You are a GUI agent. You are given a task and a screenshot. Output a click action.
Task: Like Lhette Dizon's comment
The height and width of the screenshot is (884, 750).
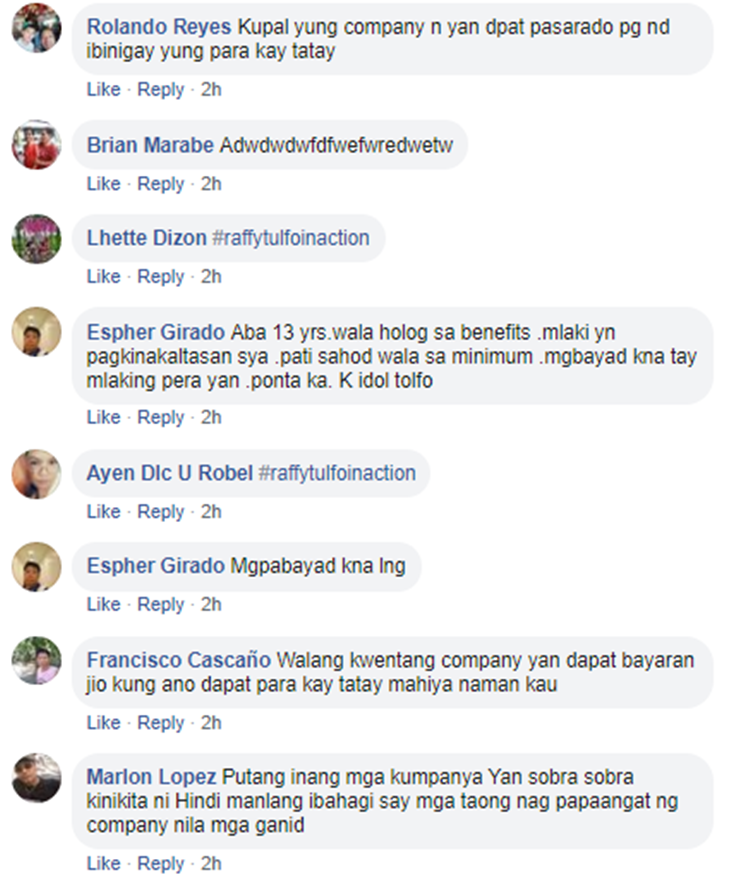click(103, 276)
